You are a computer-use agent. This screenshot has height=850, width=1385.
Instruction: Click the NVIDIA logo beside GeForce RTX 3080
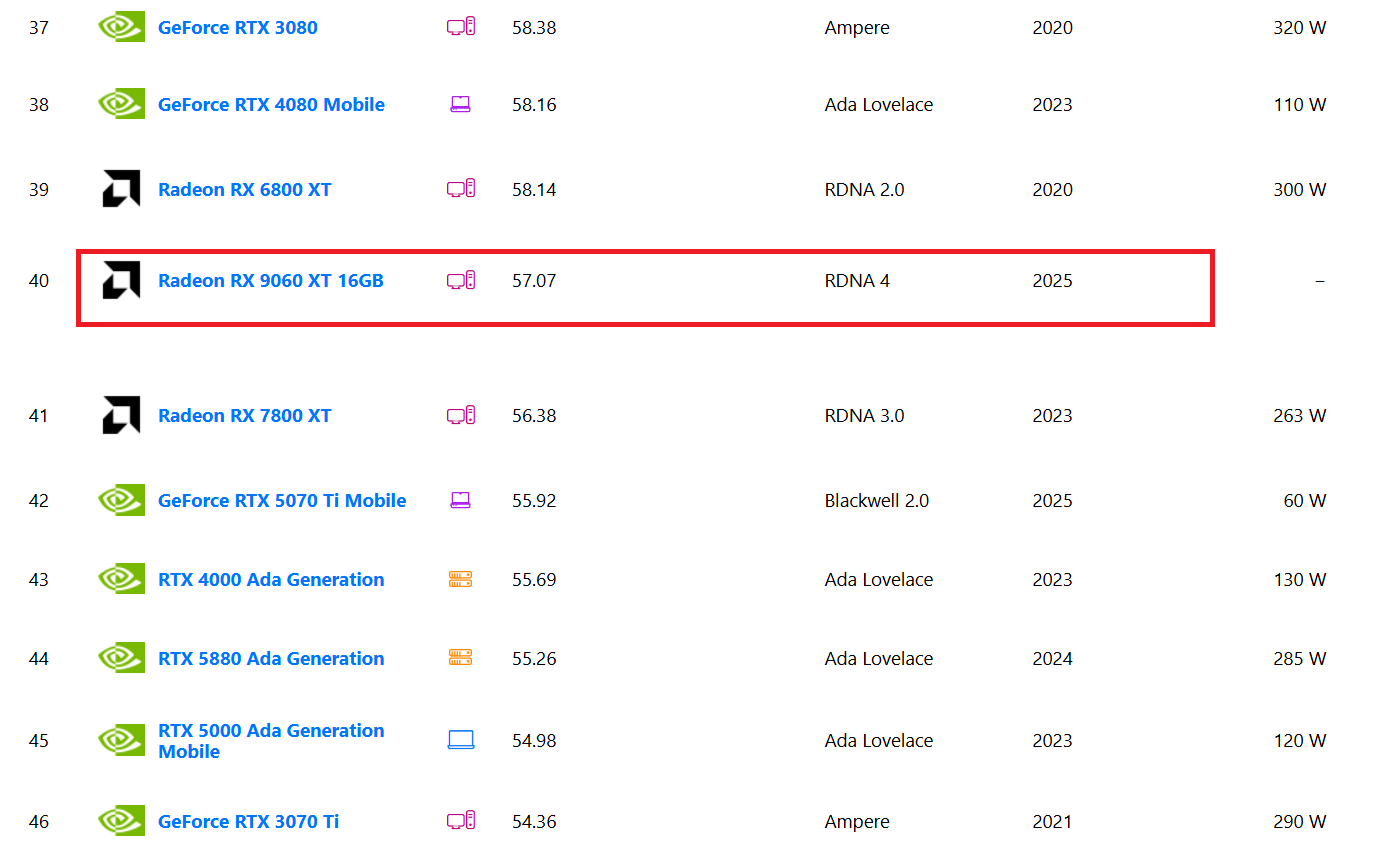pyautogui.click(x=121, y=27)
